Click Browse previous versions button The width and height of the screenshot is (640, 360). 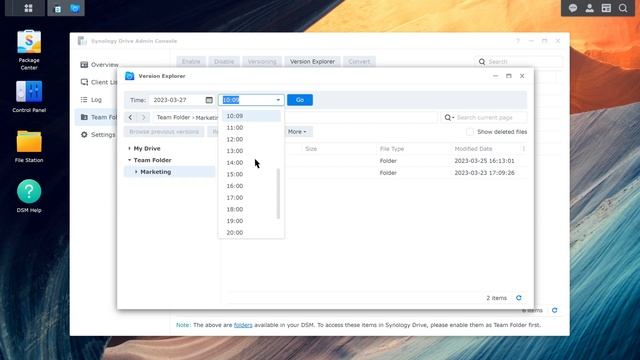pos(164,132)
